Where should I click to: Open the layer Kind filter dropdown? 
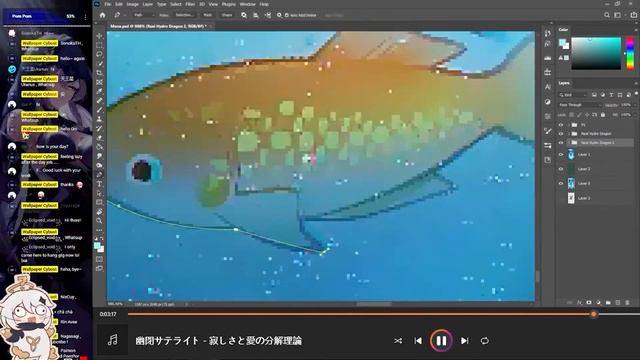[x=573, y=95]
